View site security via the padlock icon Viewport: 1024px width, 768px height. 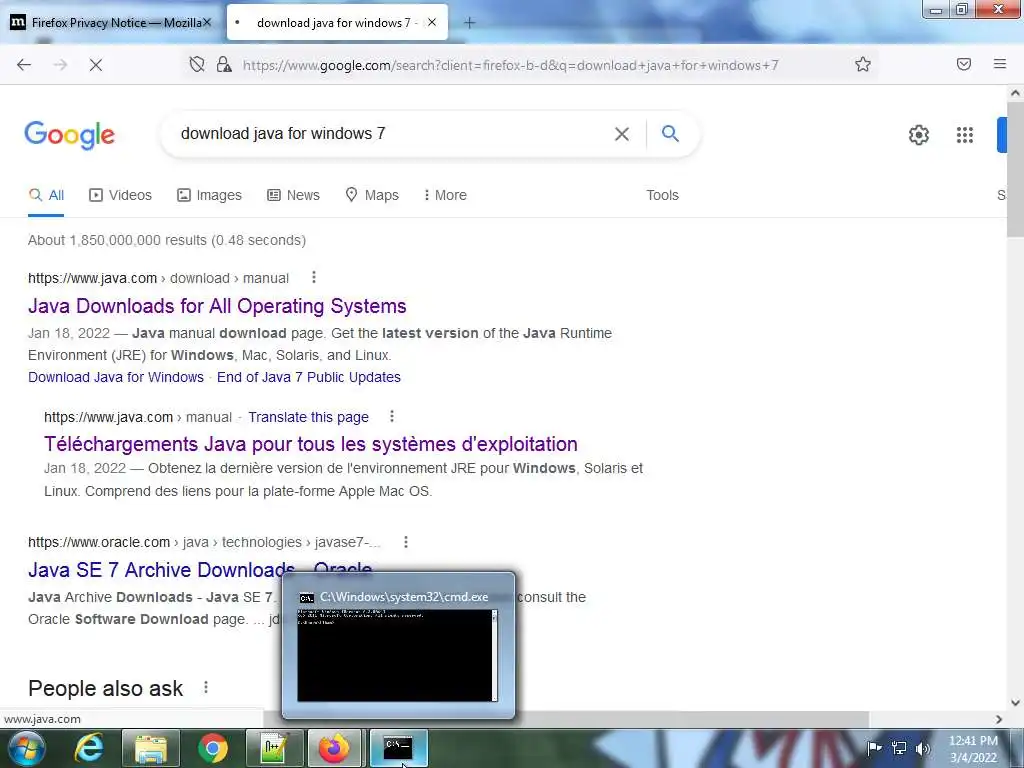point(224,64)
